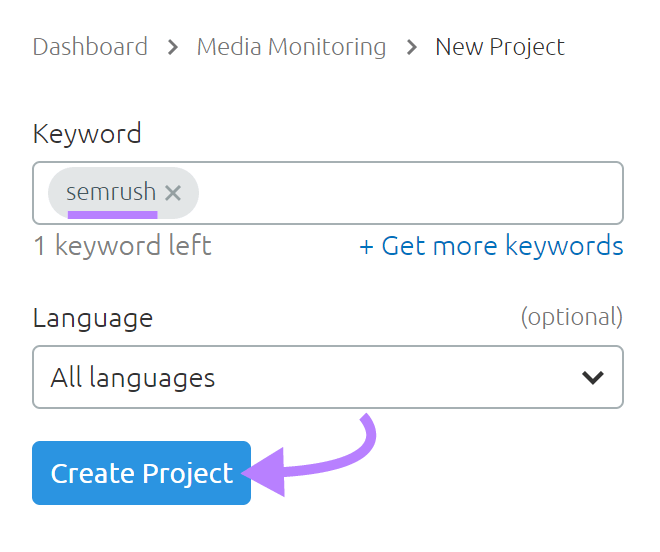Click the dropdown arrow in Language field
Viewport: 660px width, 552px height.
click(x=593, y=378)
